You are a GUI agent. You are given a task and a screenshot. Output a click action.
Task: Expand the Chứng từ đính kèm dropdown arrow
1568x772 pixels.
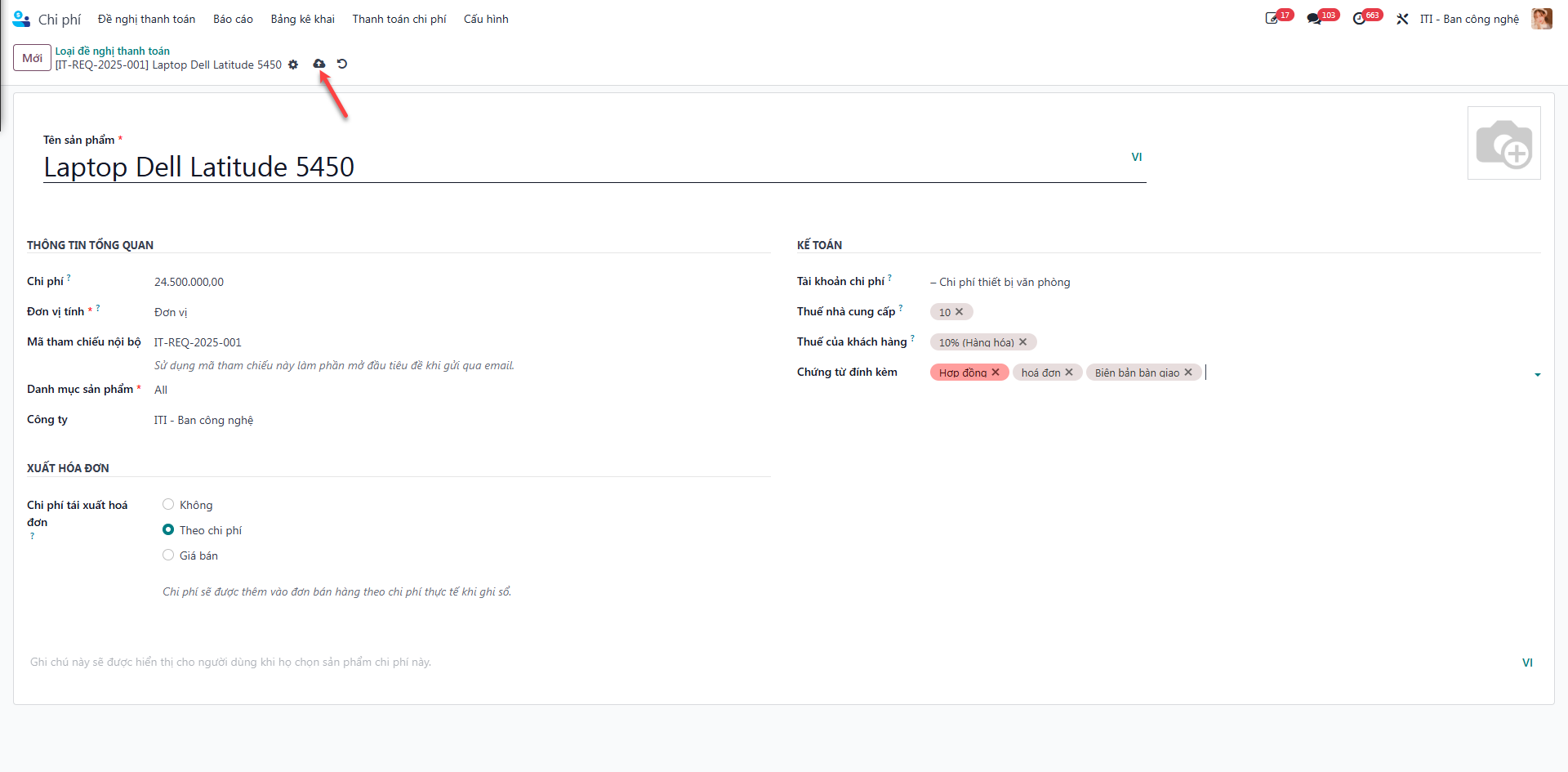[1538, 374]
